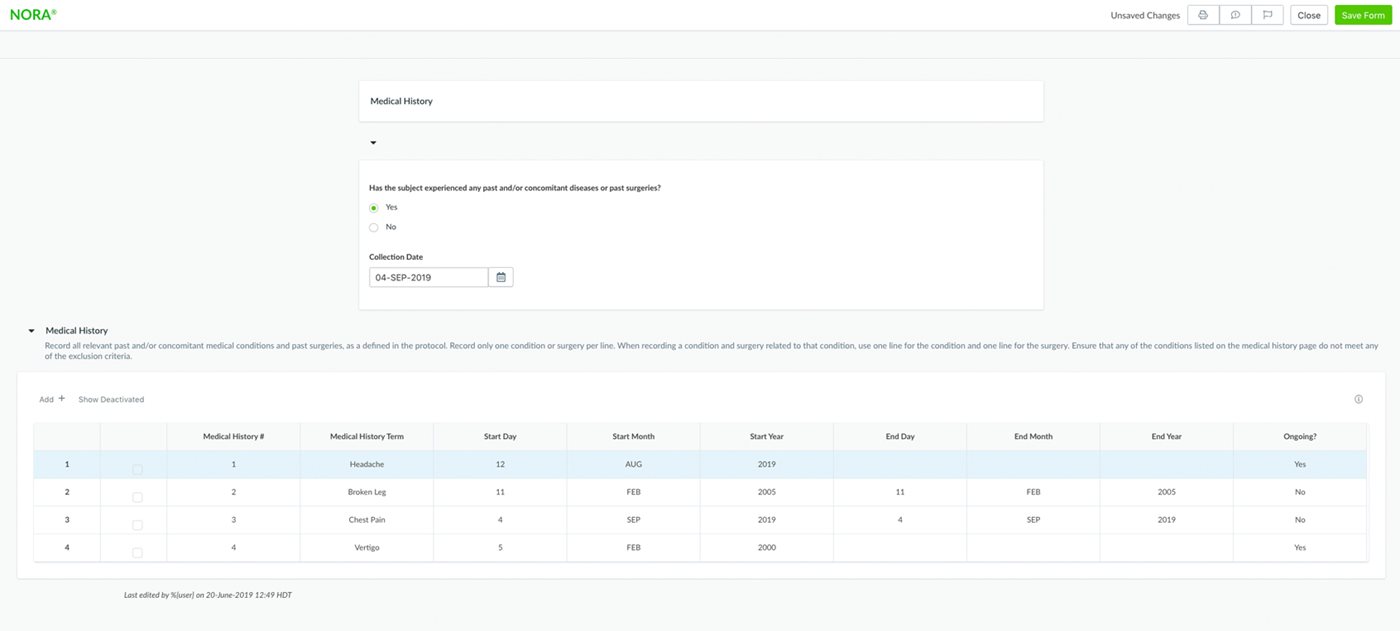The width and height of the screenshot is (1400, 631).
Task: Click the NORA logo
Action: coord(32,15)
